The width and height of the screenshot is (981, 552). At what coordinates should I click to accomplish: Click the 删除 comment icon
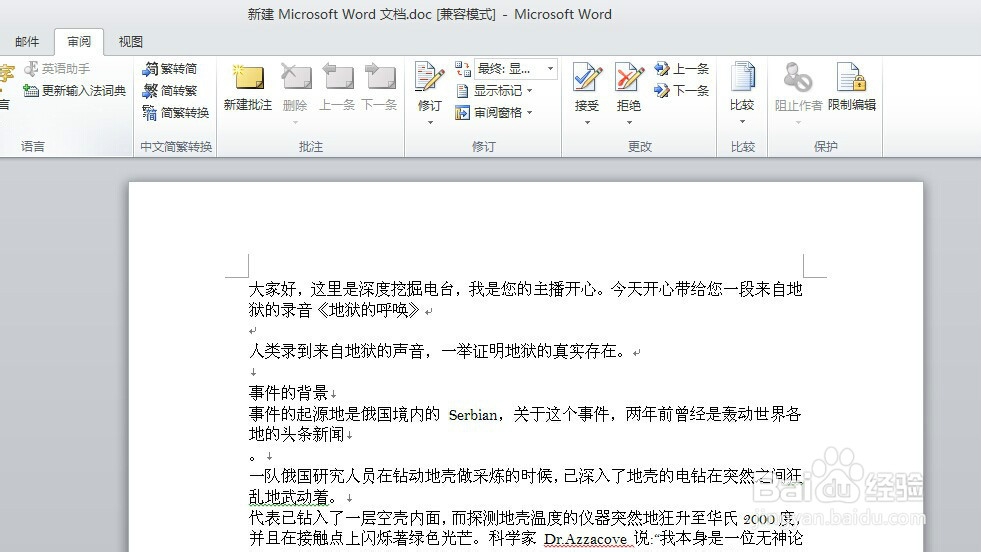[x=295, y=78]
